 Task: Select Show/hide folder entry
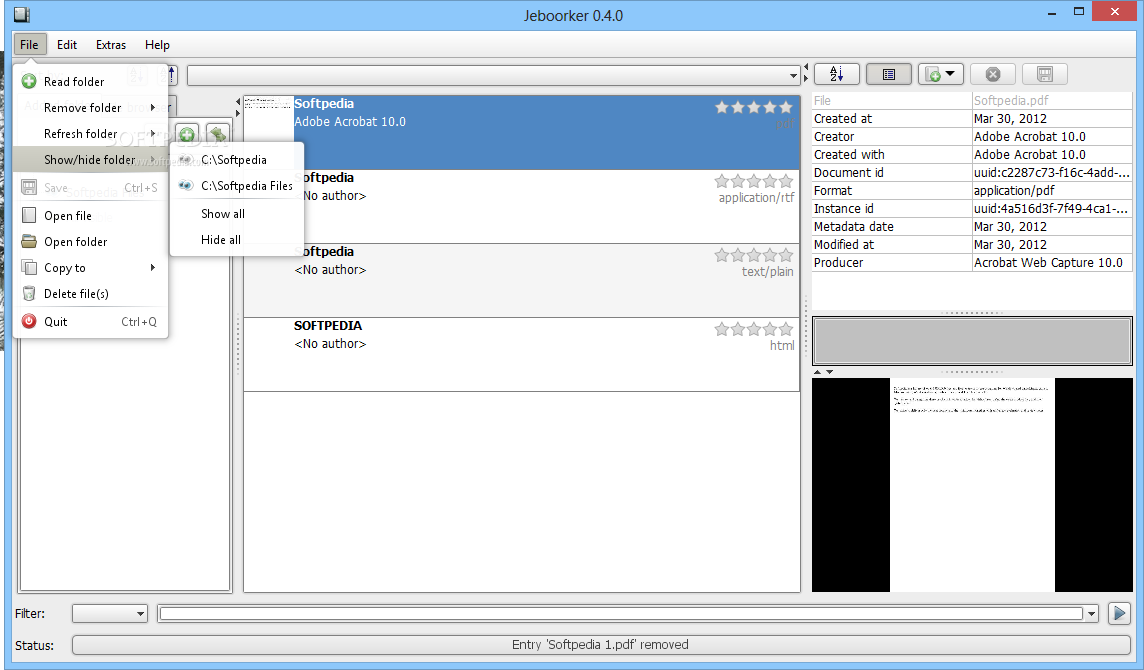90,160
